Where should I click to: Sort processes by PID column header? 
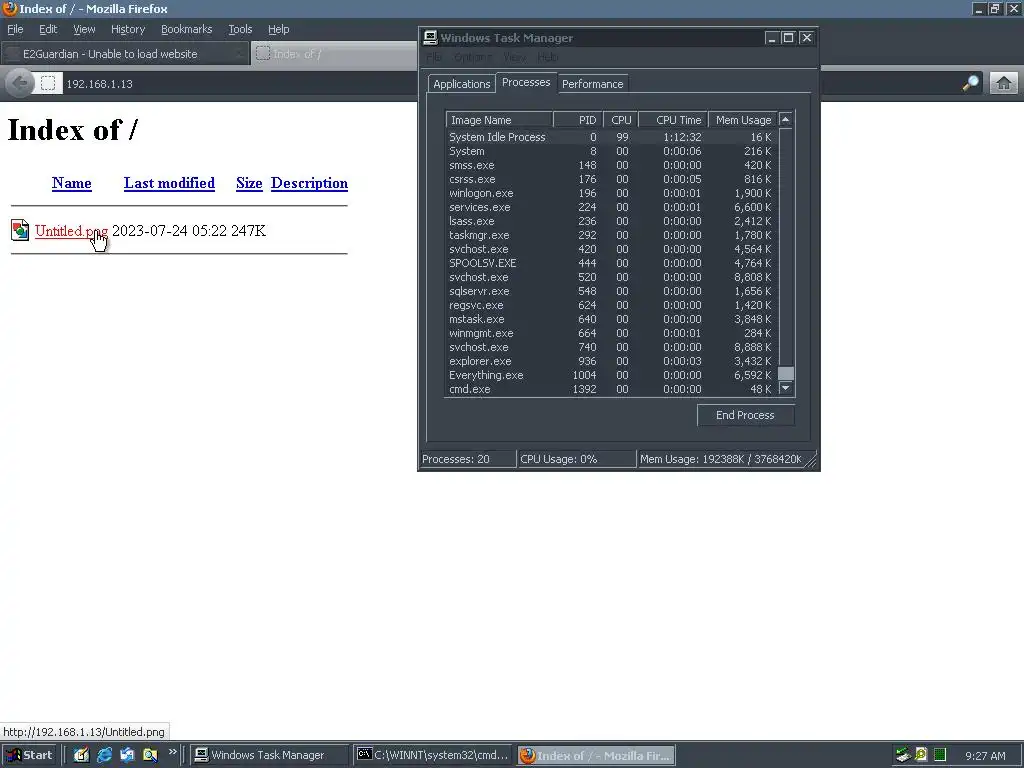click(579, 120)
